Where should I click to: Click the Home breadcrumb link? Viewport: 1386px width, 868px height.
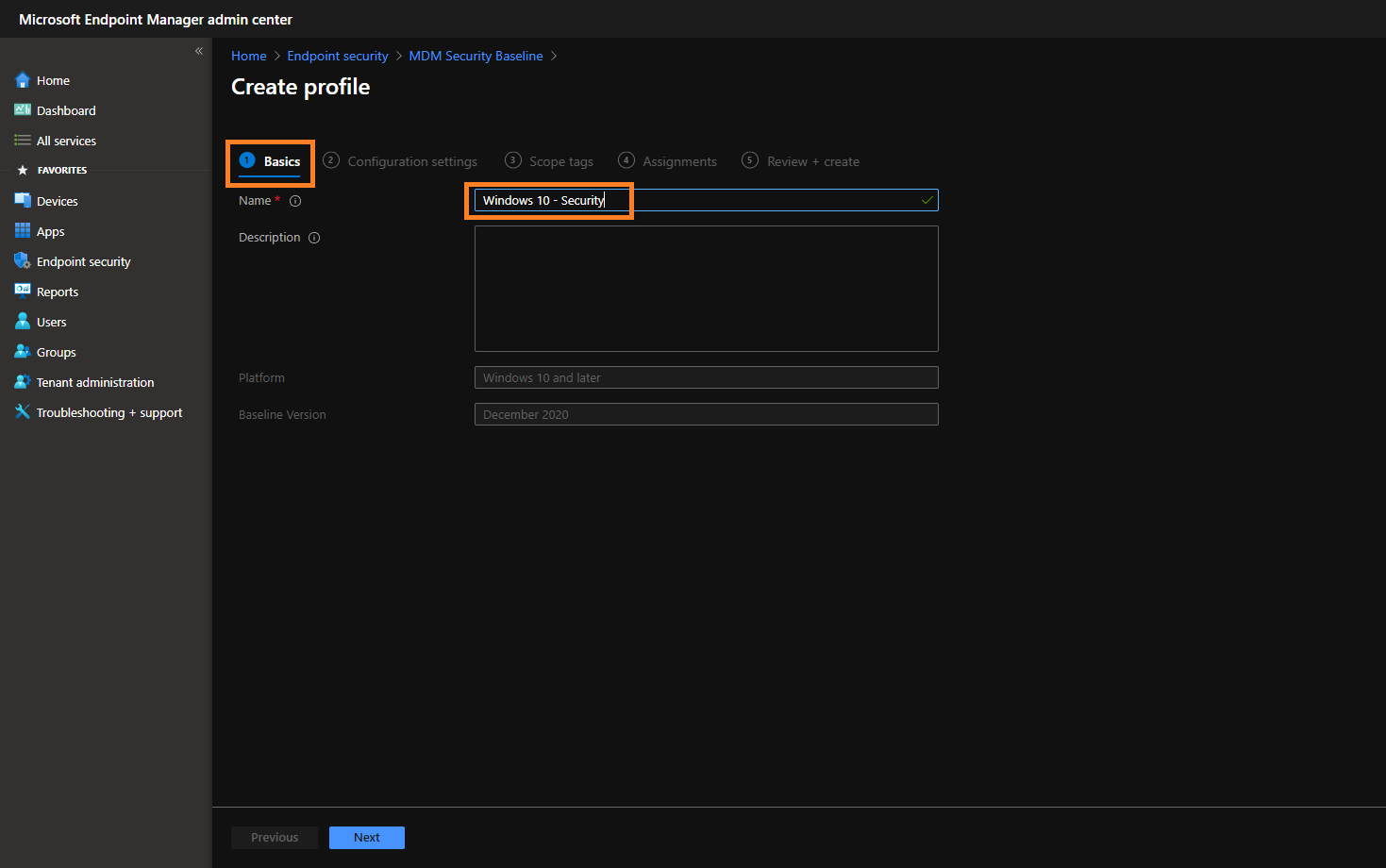249,56
